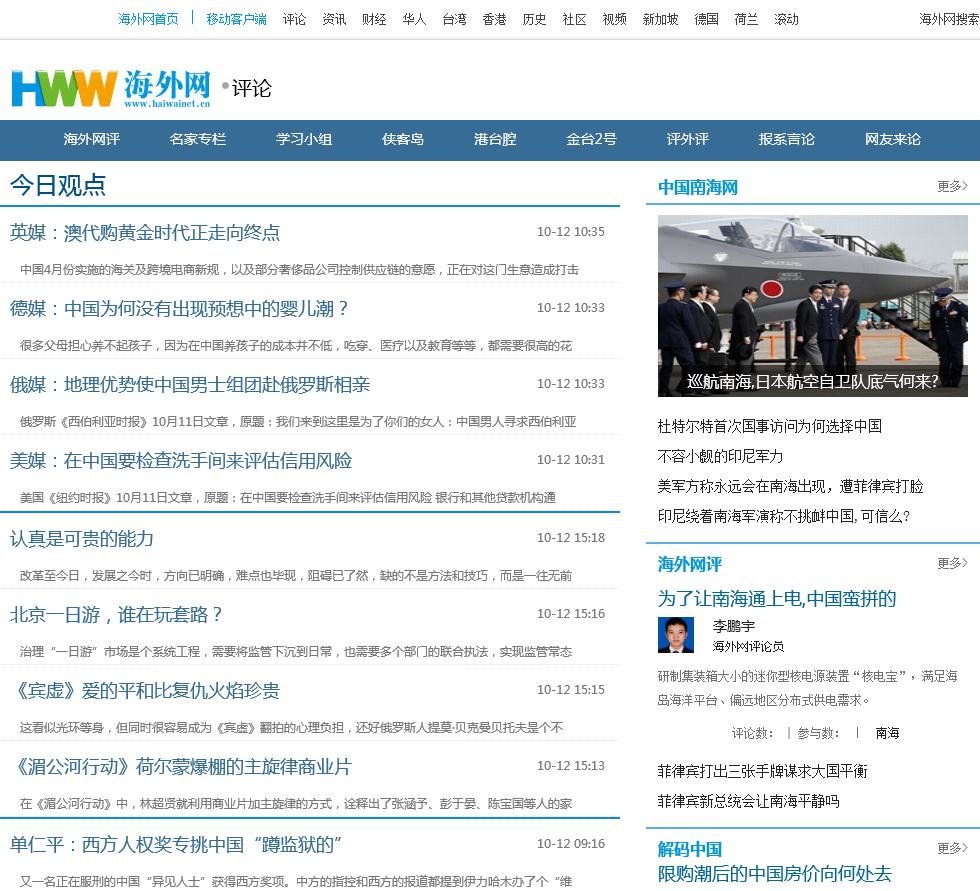The height and width of the screenshot is (891, 980).
Task: Open article 《宾虚》爱的平和比复仇火焰珍贵
Action: 145,690
